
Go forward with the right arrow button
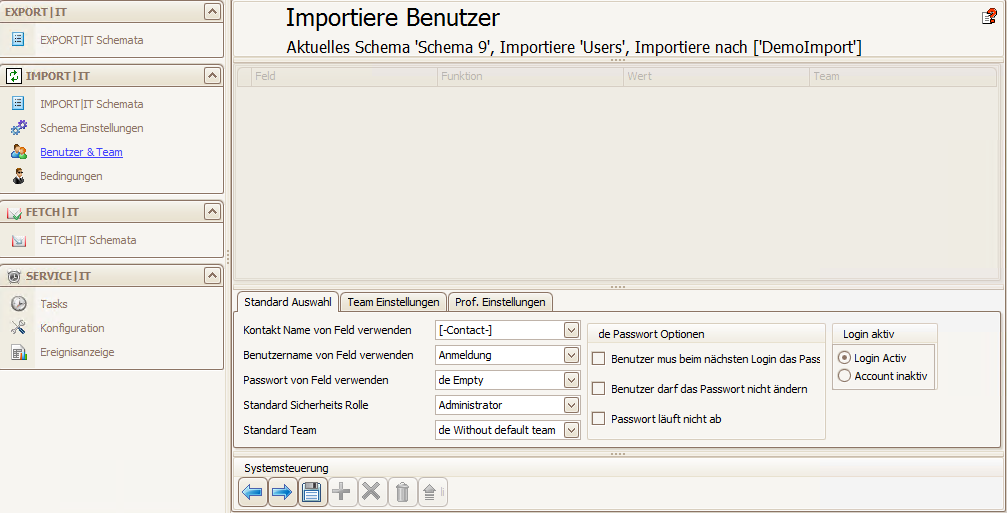click(282, 492)
